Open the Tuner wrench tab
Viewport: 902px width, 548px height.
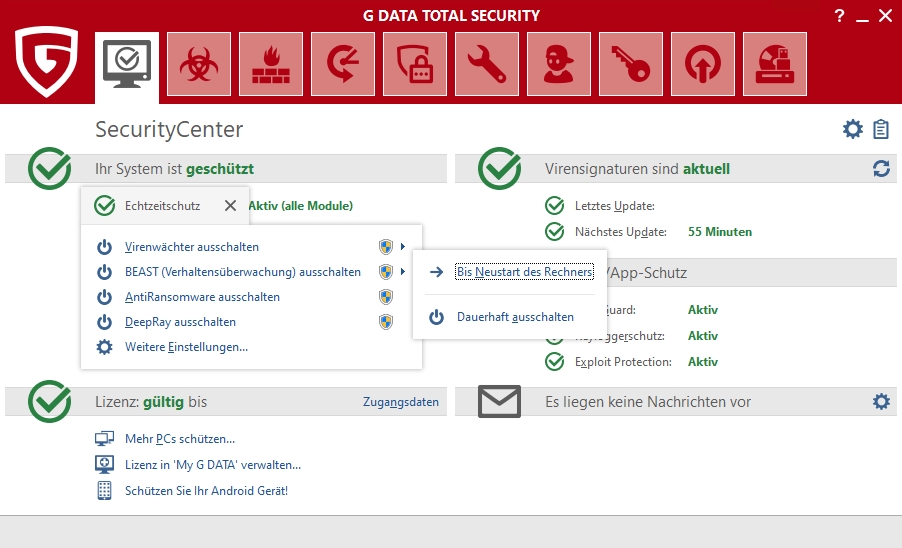point(487,64)
